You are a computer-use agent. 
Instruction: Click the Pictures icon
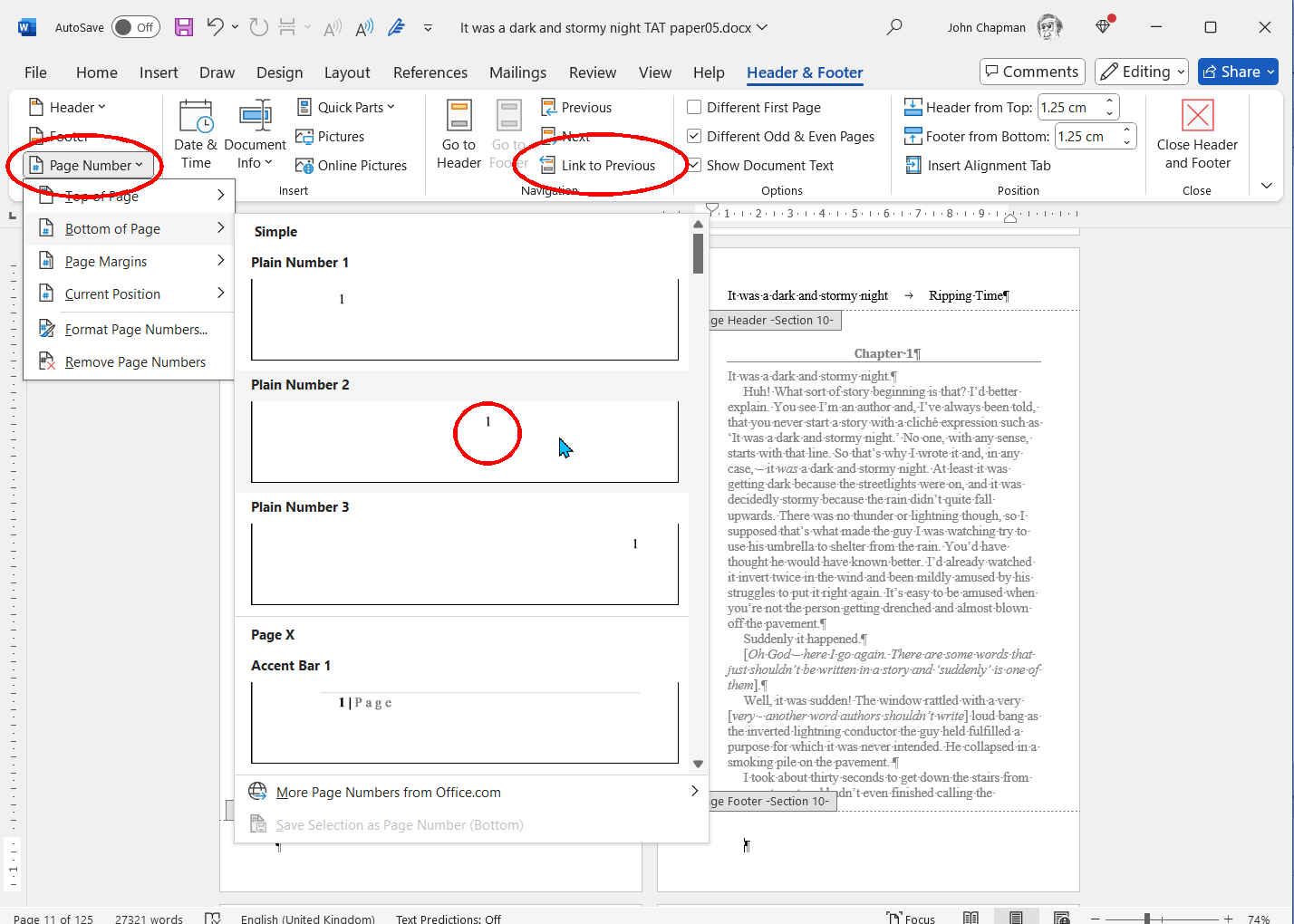click(x=304, y=137)
